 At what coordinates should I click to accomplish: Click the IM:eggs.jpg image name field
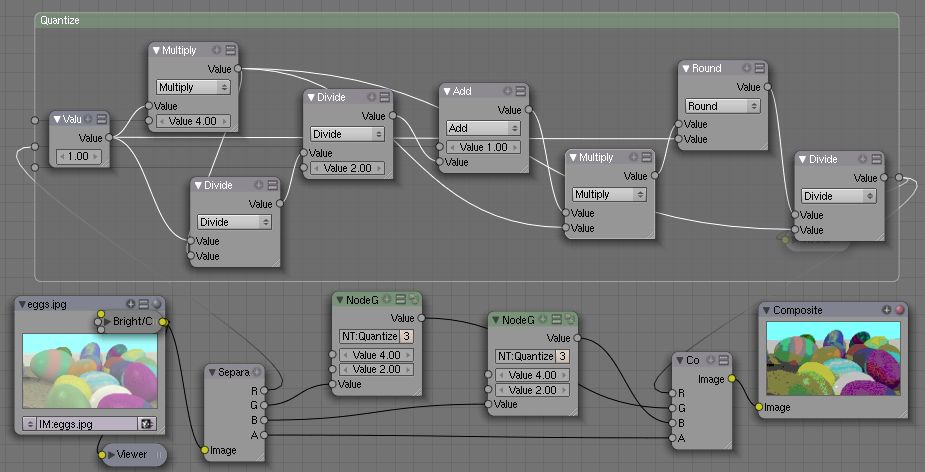pyautogui.click(x=88, y=424)
